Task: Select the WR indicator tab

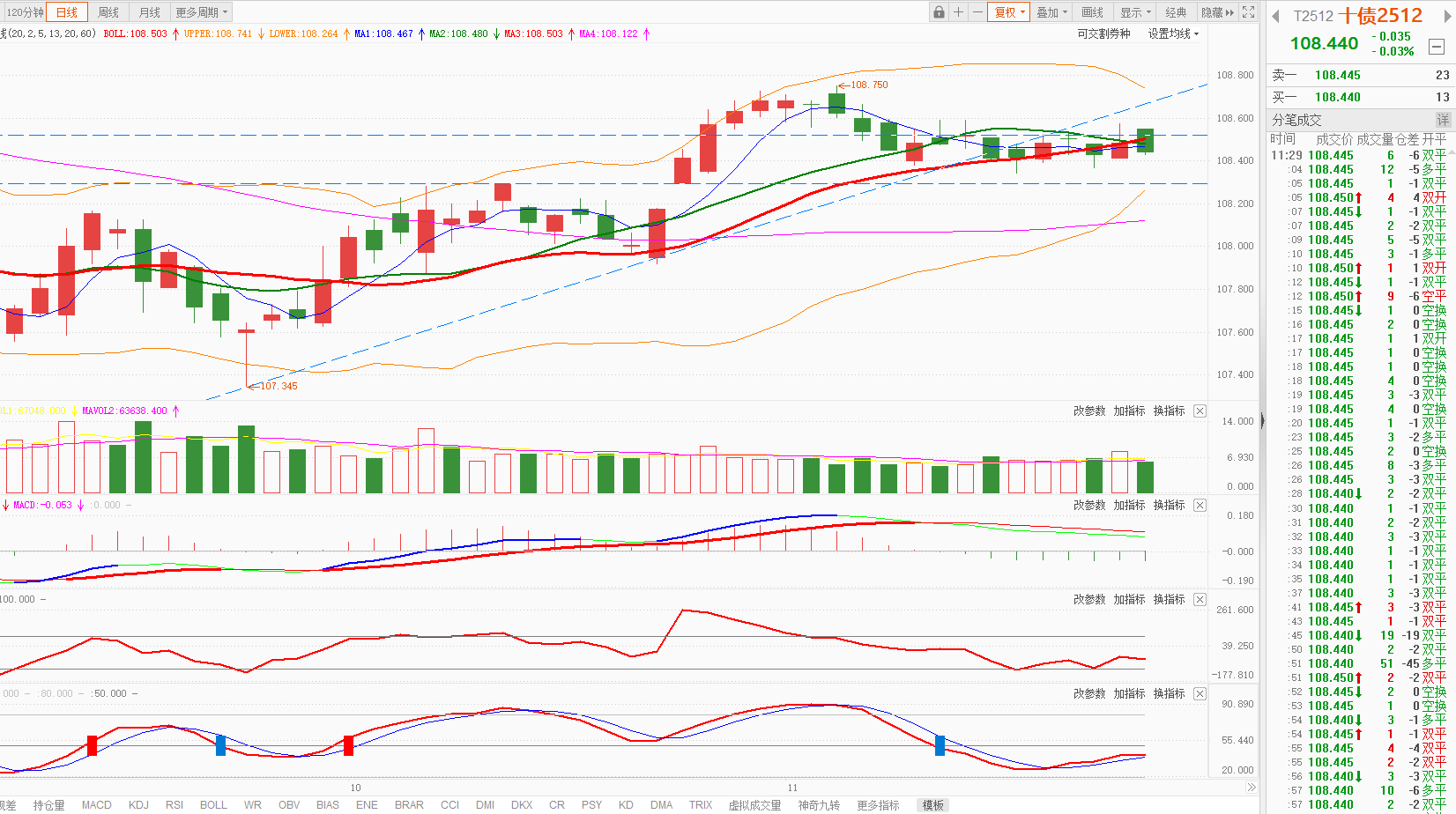Action: click(253, 805)
